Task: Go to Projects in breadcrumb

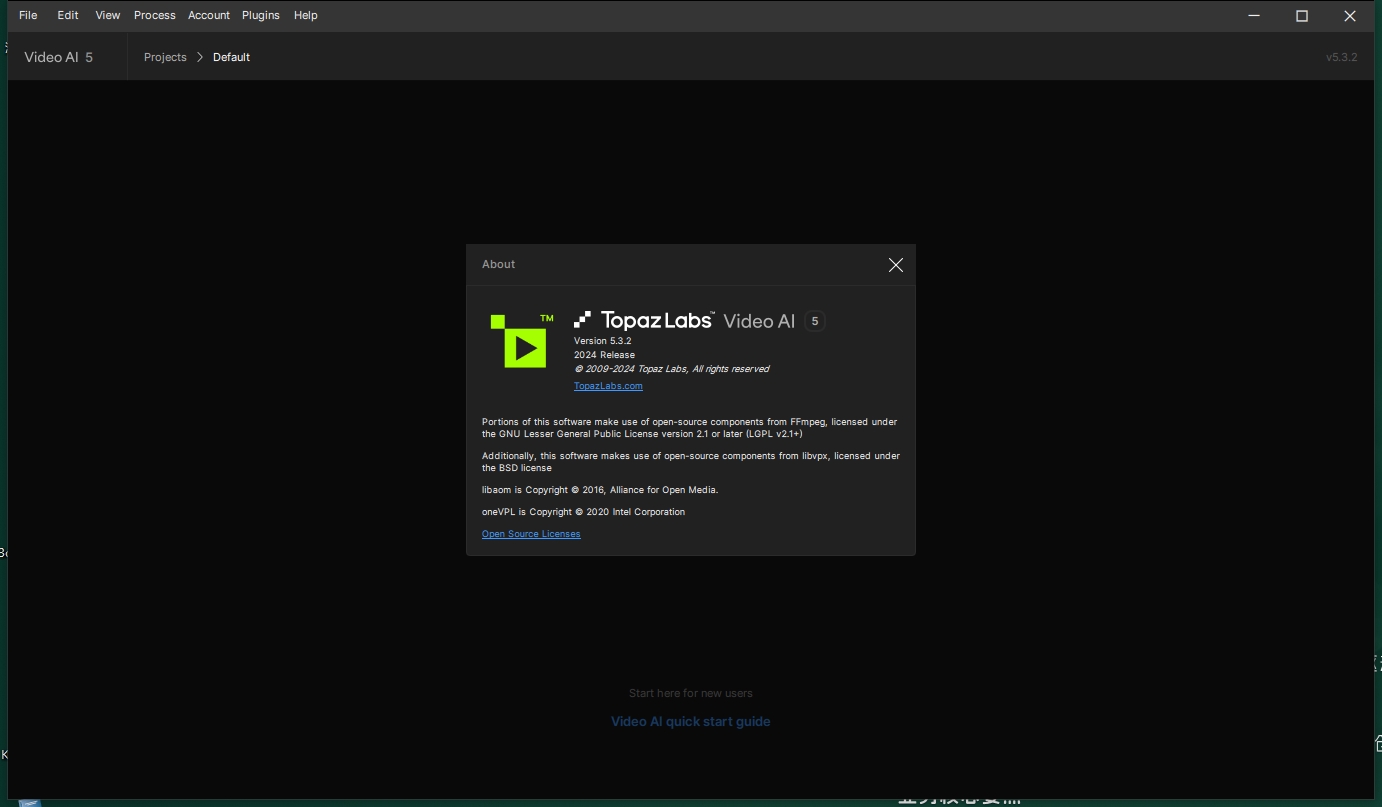Action: click(165, 57)
